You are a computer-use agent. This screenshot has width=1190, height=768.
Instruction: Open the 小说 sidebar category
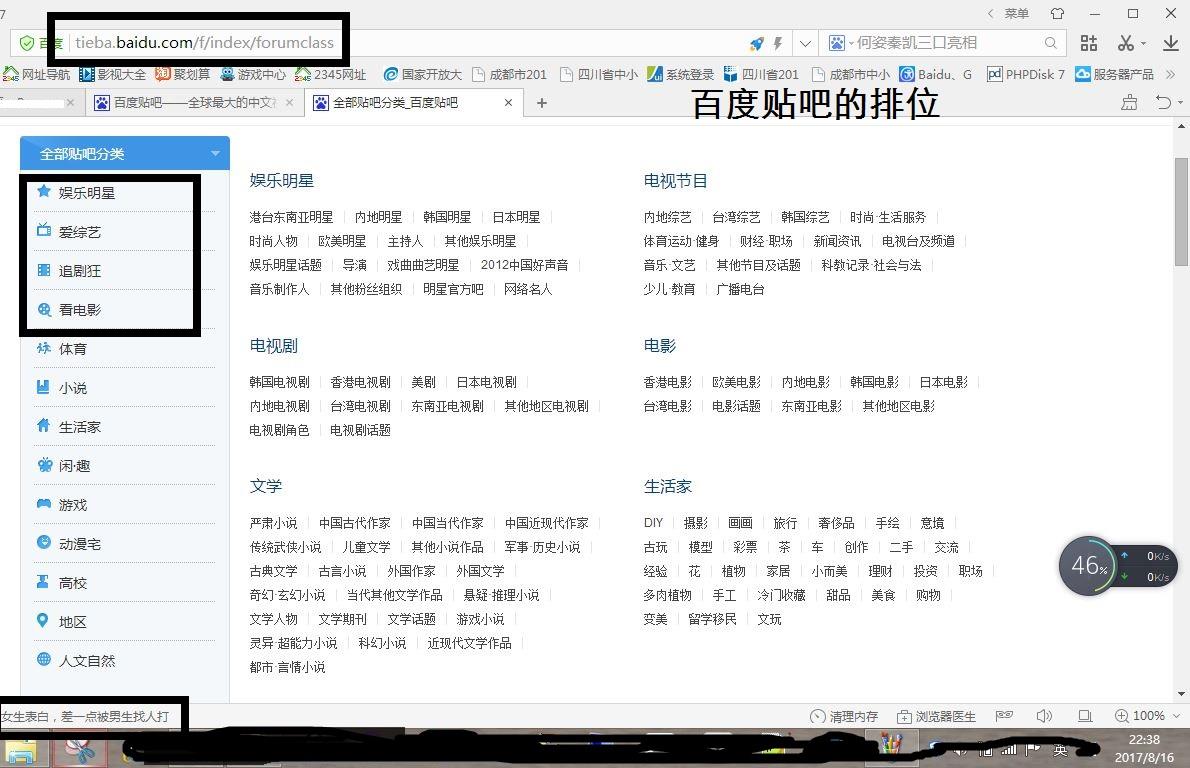73,387
